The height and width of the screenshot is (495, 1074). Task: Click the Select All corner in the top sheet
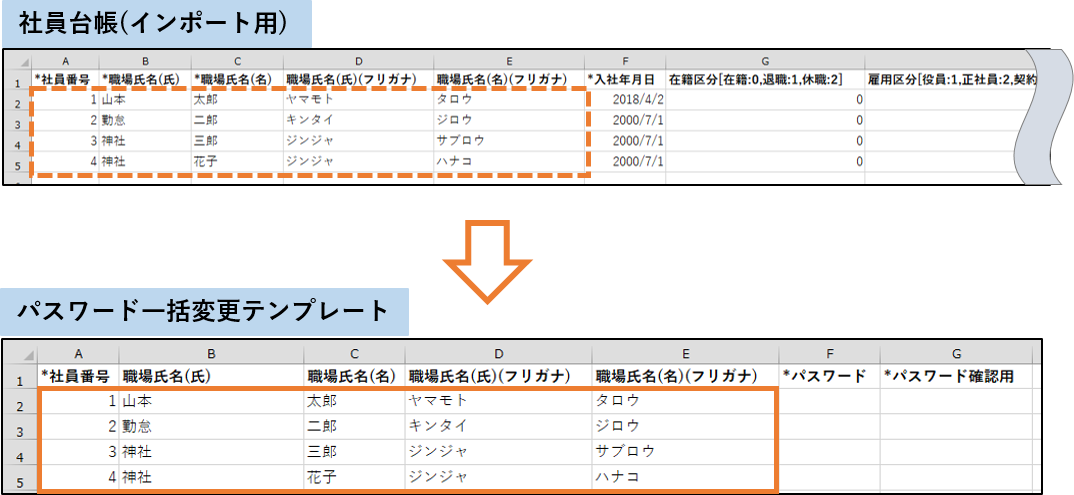point(16,60)
